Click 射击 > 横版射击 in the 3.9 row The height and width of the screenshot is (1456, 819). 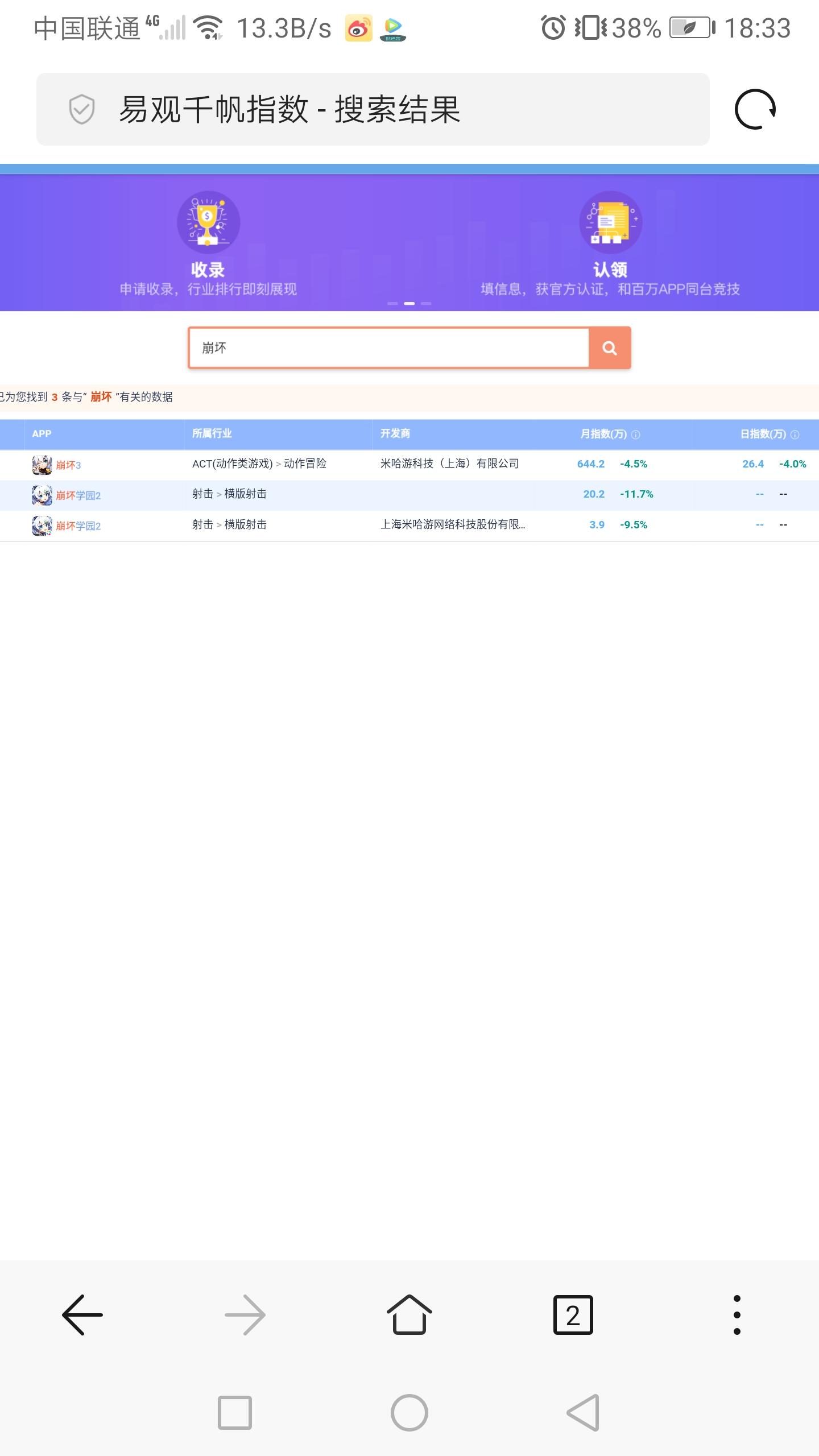coord(229,525)
